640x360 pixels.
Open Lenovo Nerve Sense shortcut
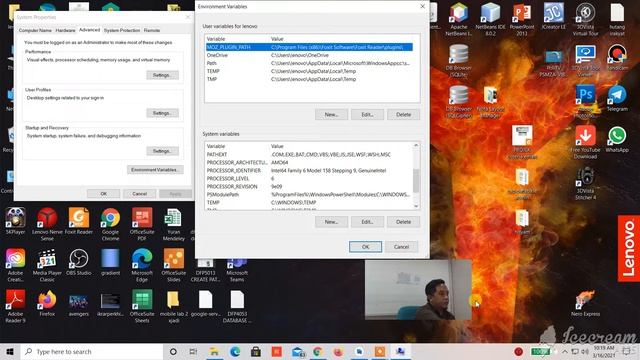click(47, 224)
